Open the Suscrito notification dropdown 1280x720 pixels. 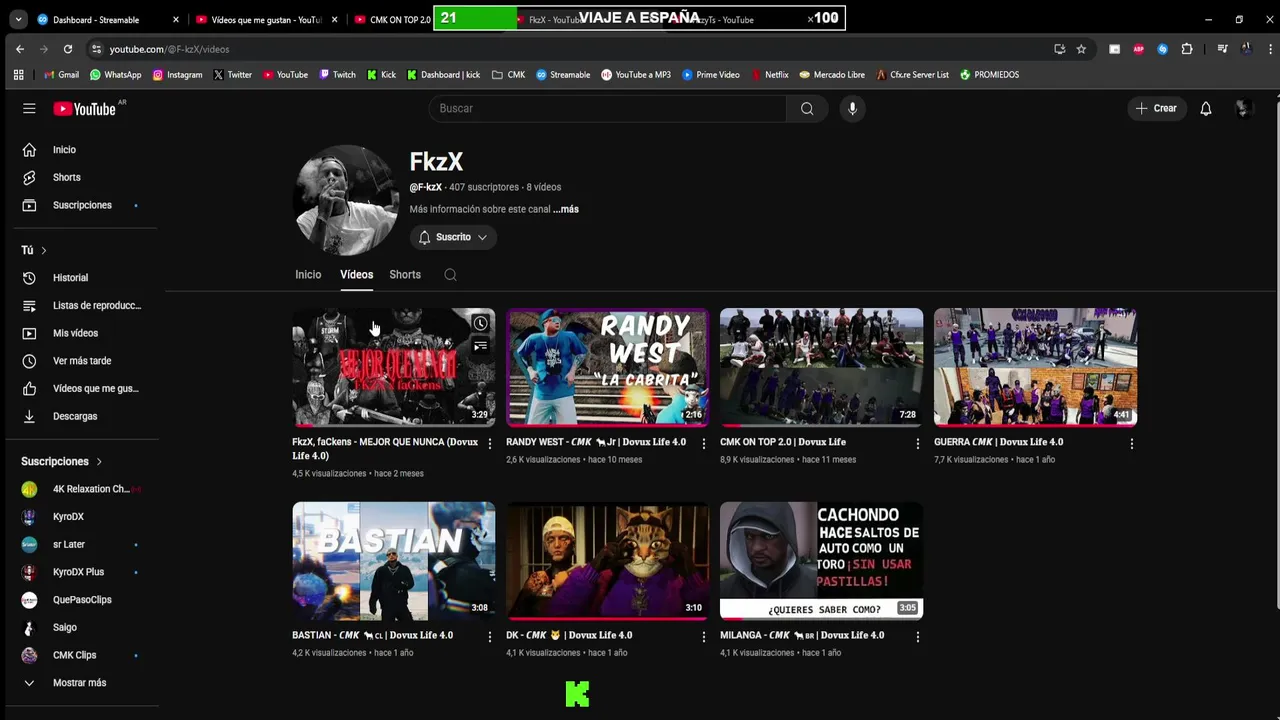pyautogui.click(x=453, y=237)
